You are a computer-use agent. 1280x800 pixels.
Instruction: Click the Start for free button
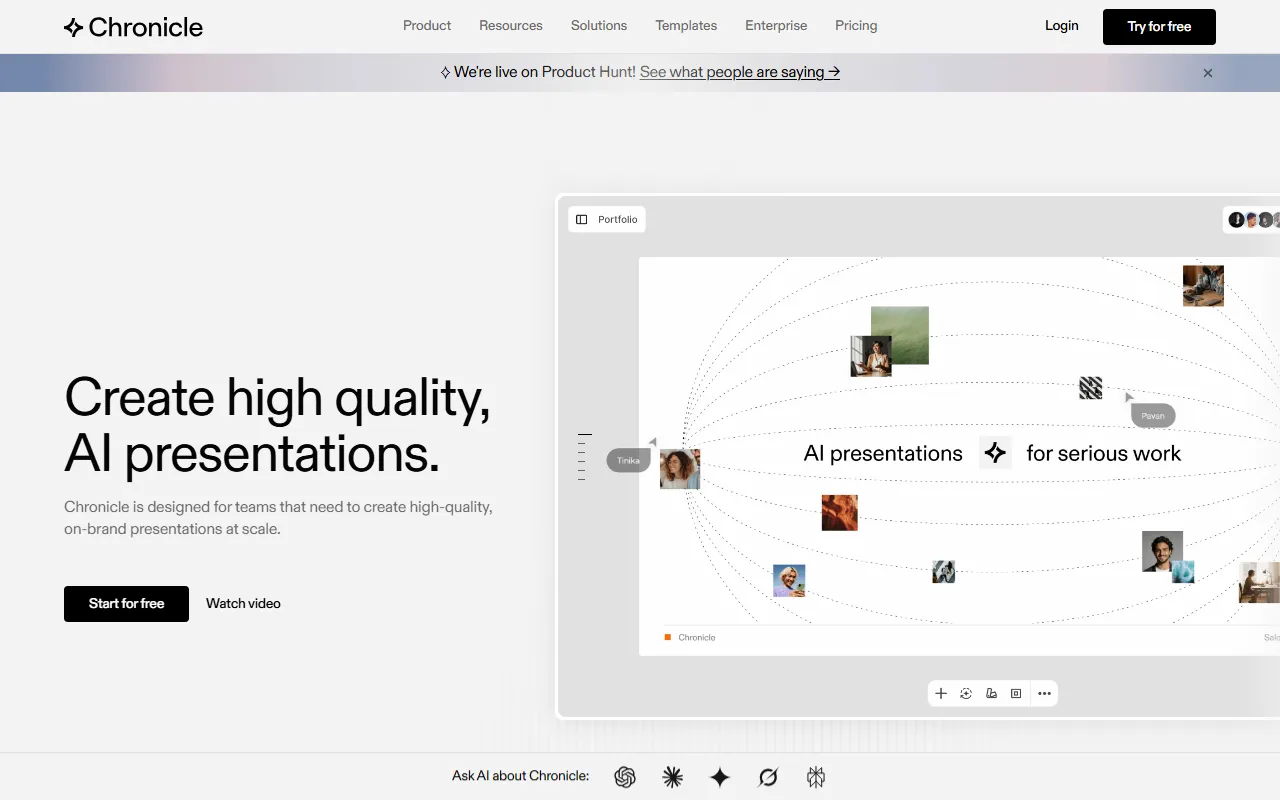(126, 603)
